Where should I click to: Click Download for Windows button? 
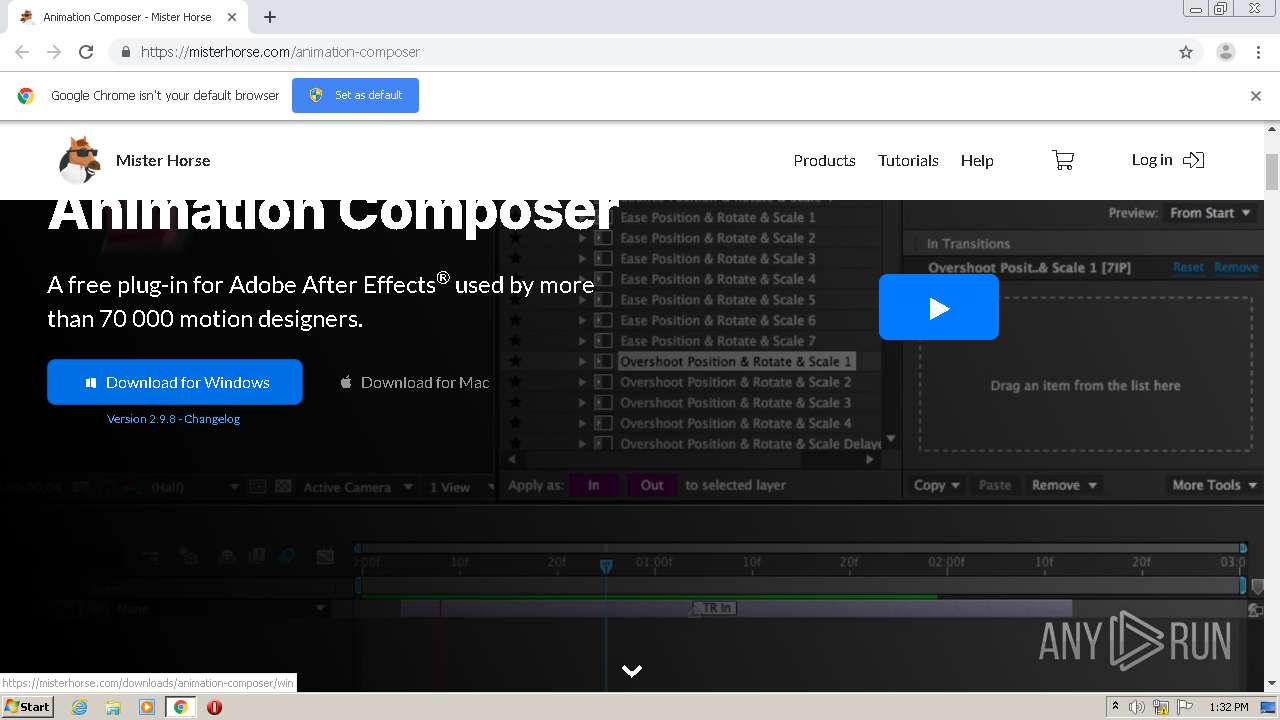pos(175,382)
